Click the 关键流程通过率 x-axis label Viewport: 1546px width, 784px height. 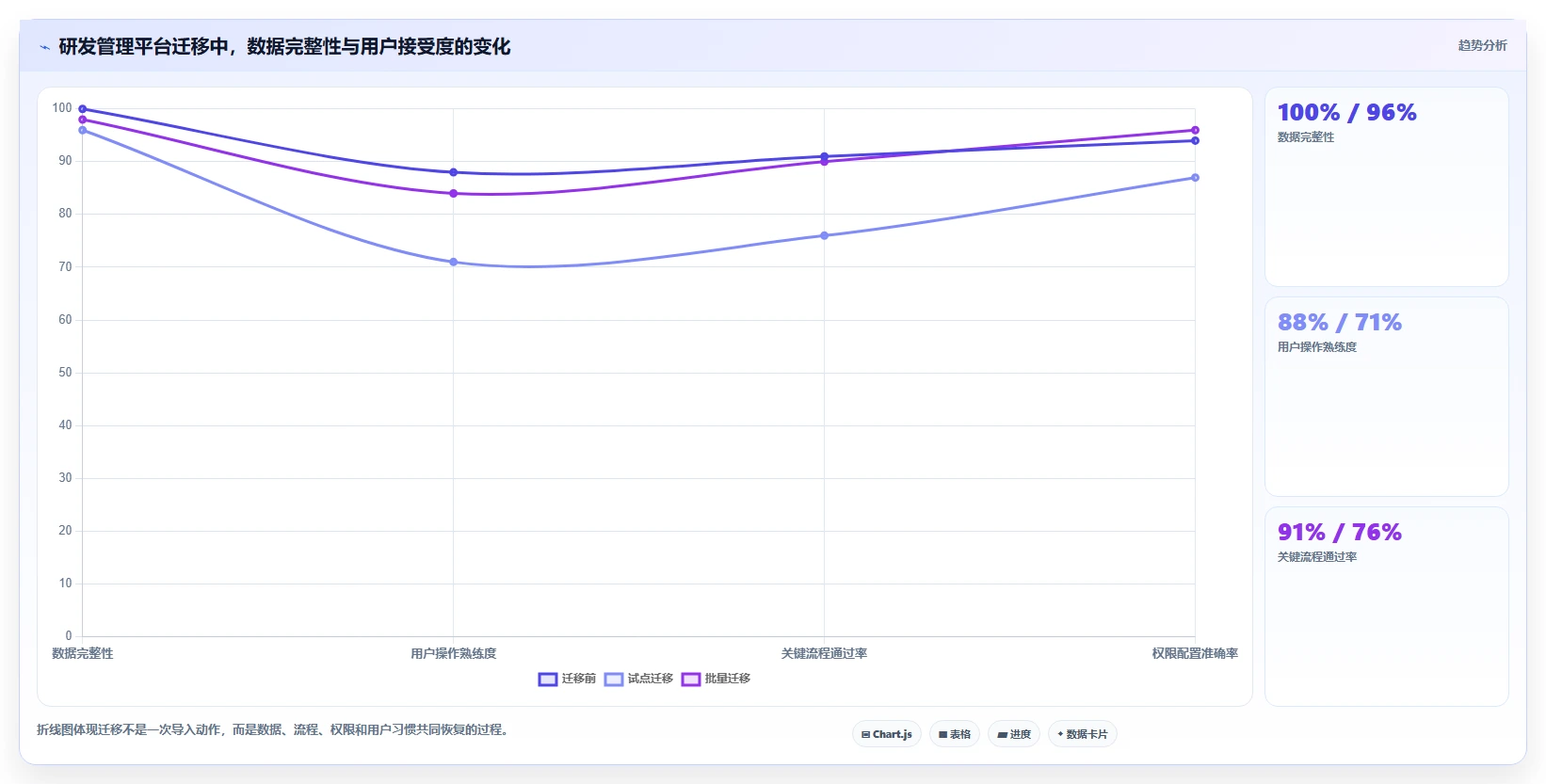pos(825,654)
